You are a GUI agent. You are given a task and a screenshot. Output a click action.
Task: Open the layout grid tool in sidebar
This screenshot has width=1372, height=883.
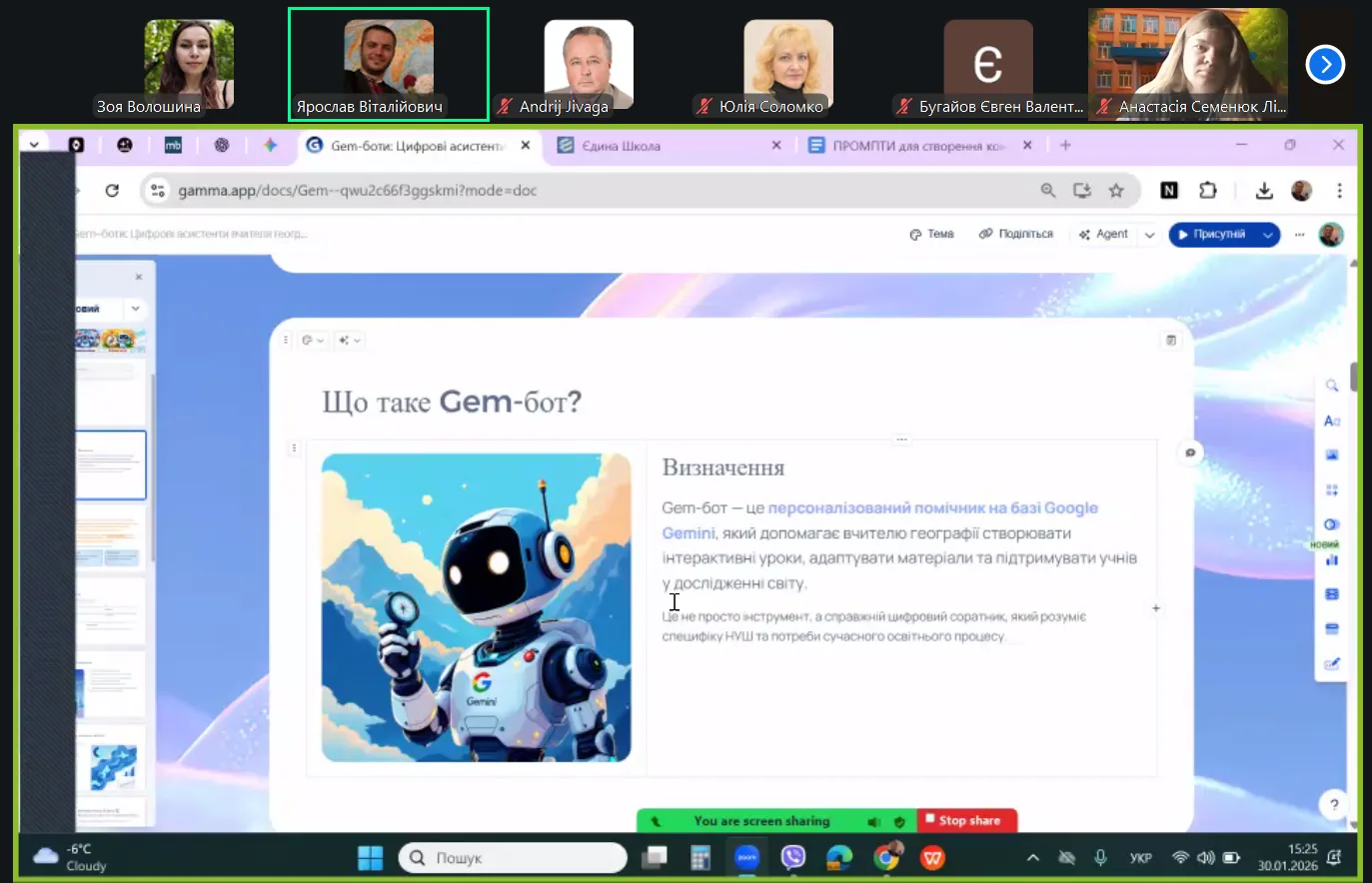pyautogui.click(x=1332, y=490)
